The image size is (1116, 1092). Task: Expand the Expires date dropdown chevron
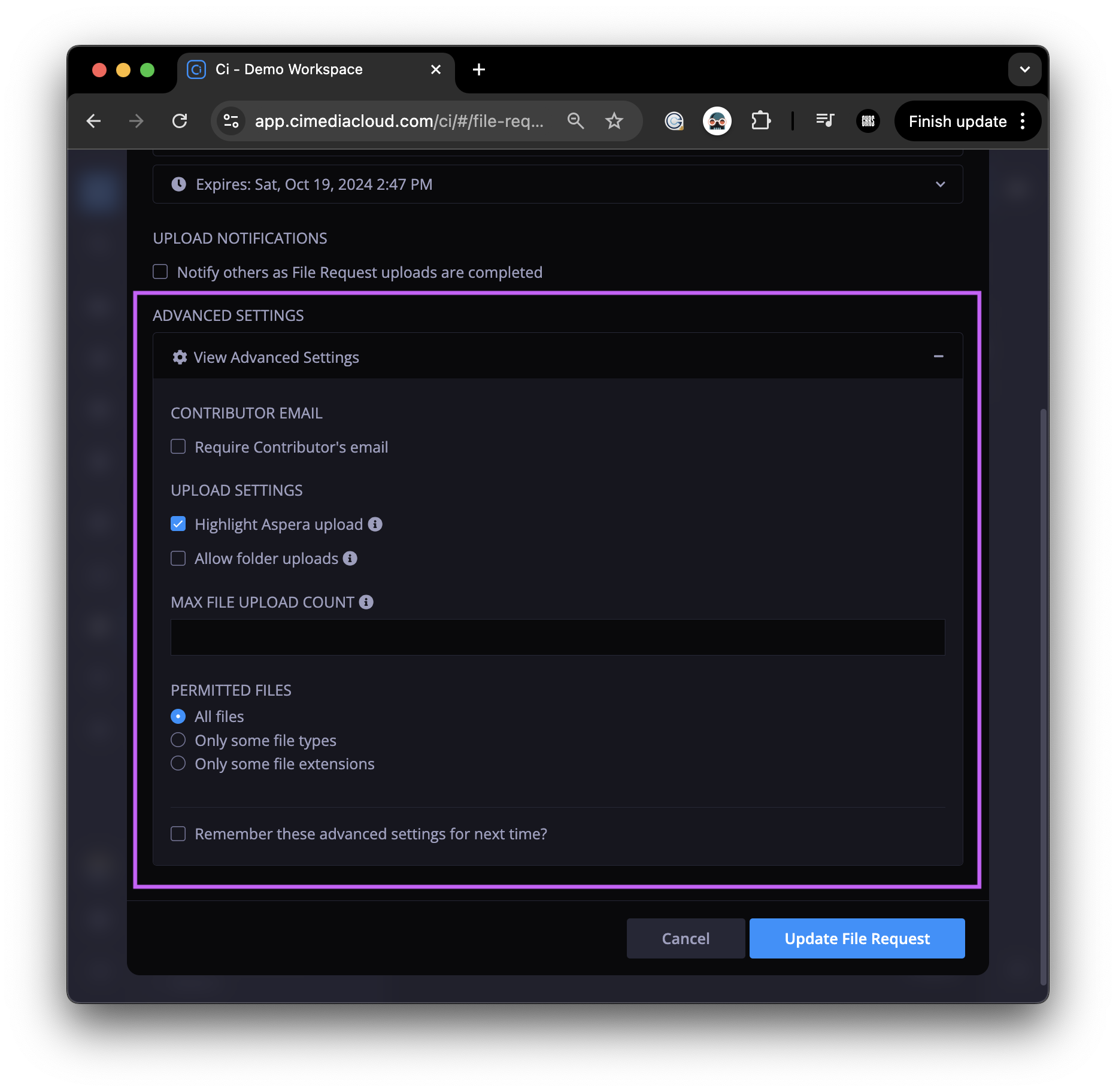click(x=941, y=184)
